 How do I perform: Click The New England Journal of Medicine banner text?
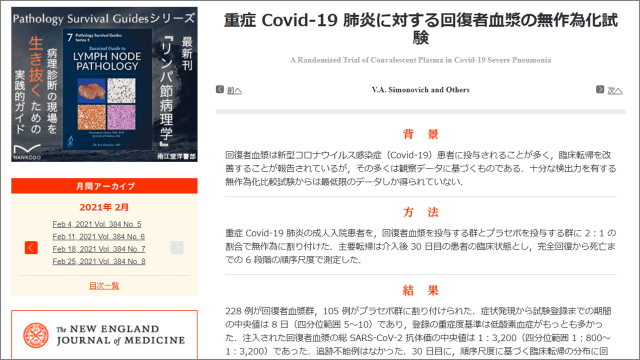[x=120, y=335]
